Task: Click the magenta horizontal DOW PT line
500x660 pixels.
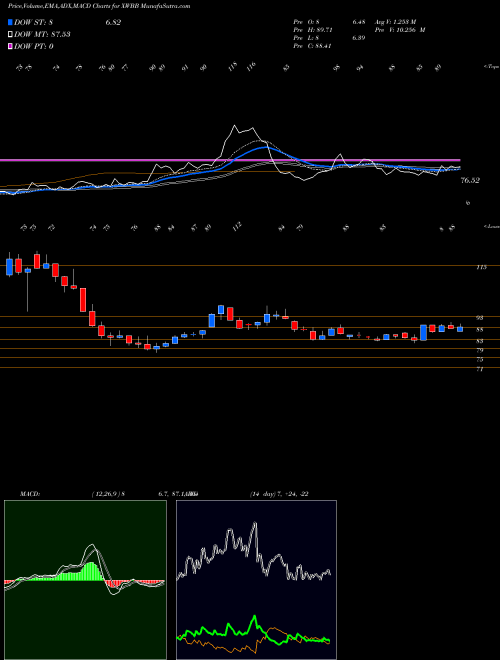Action: coord(230,160)
